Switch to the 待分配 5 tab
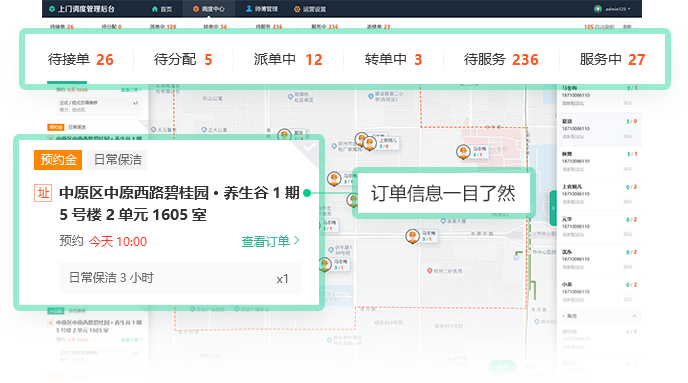This screenshot has width=688, height=383. pyautogui.click(x=183, y=59)
